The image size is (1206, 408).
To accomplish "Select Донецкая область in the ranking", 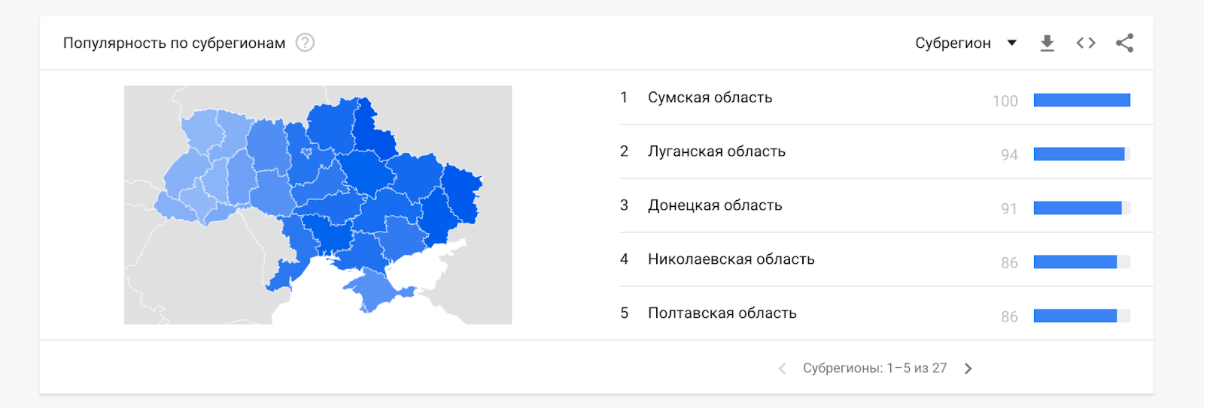I will coord(714,205).
